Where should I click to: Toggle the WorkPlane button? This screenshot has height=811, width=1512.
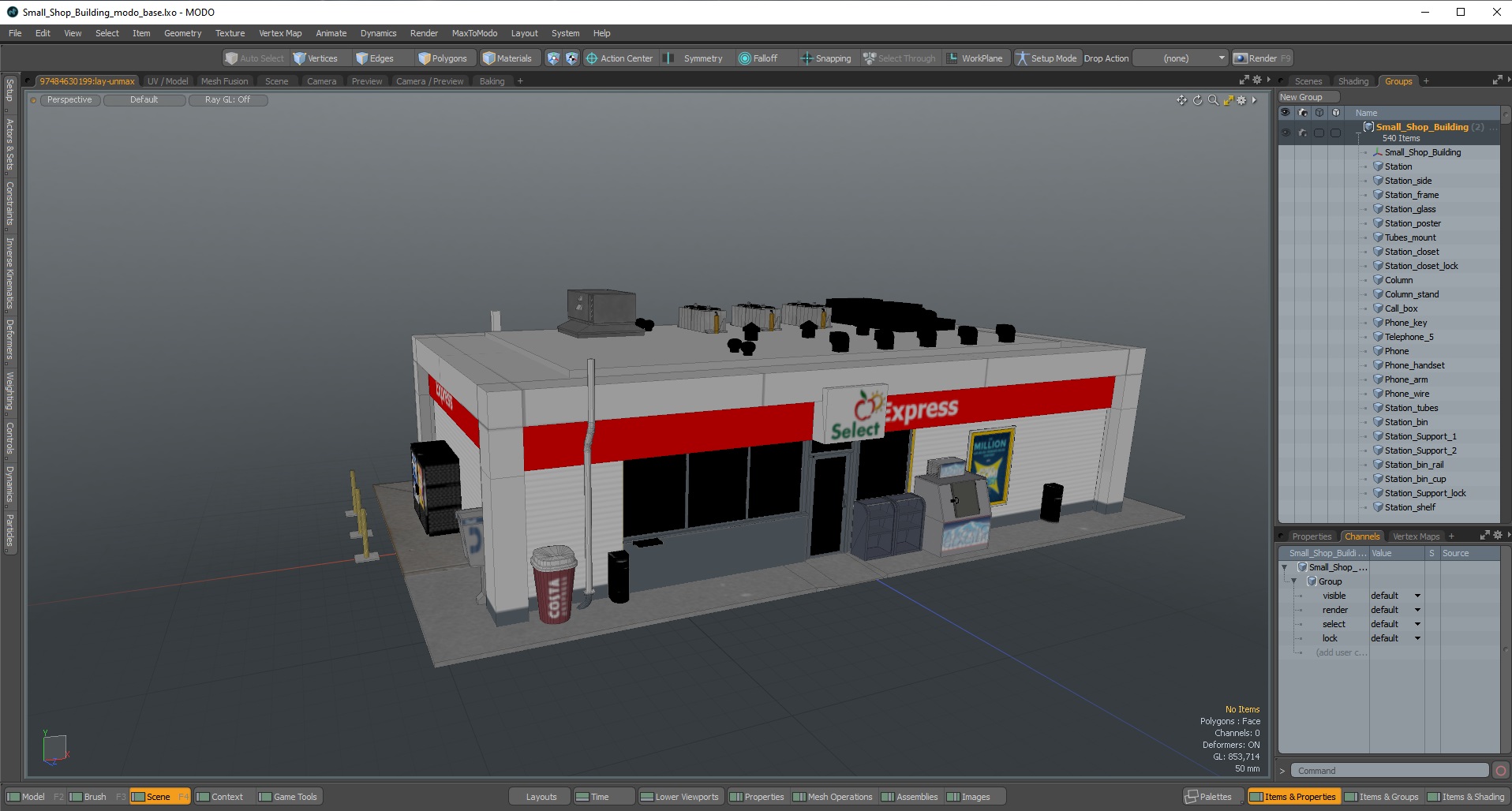975,58
